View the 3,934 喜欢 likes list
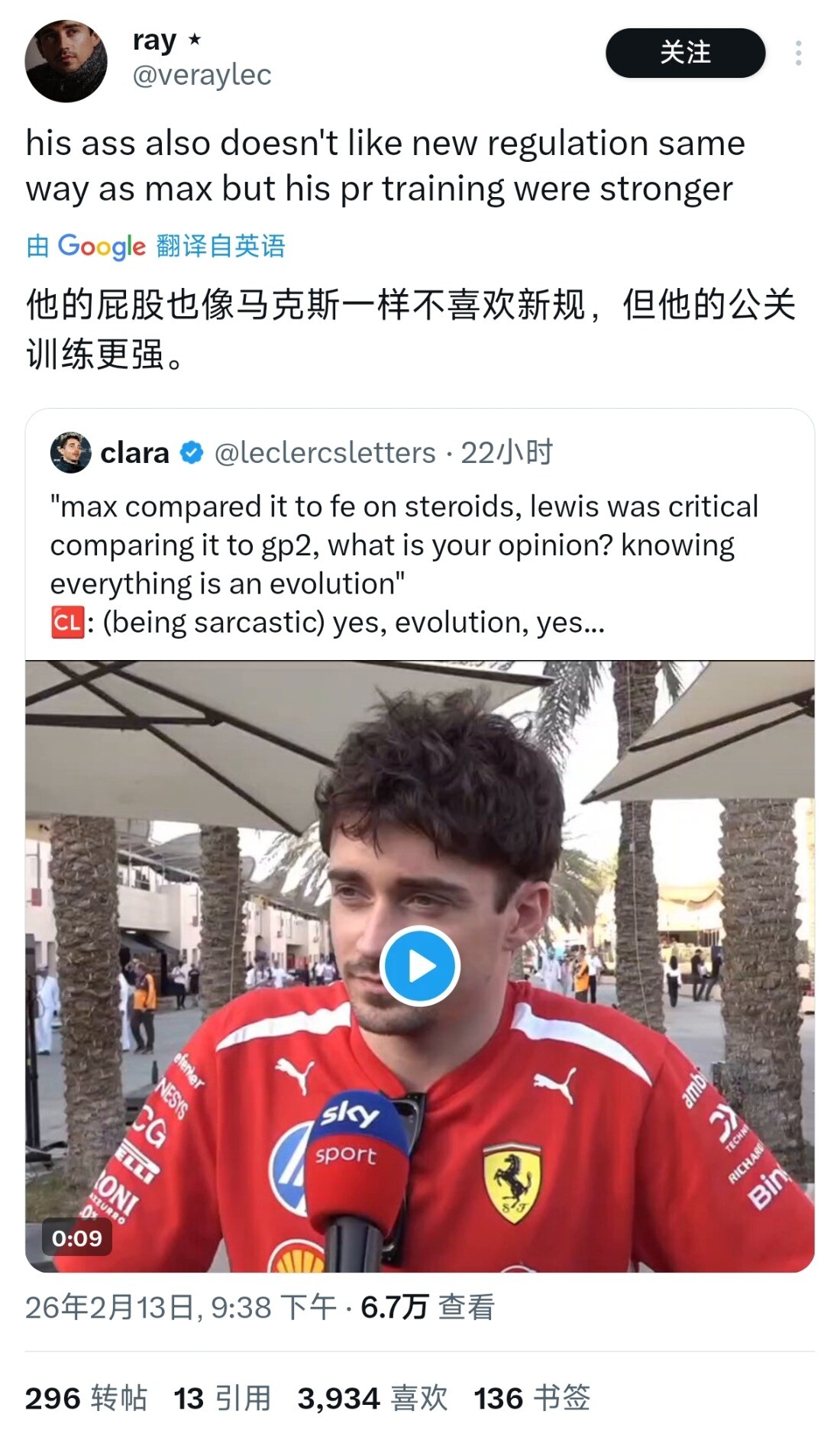 373,1398
